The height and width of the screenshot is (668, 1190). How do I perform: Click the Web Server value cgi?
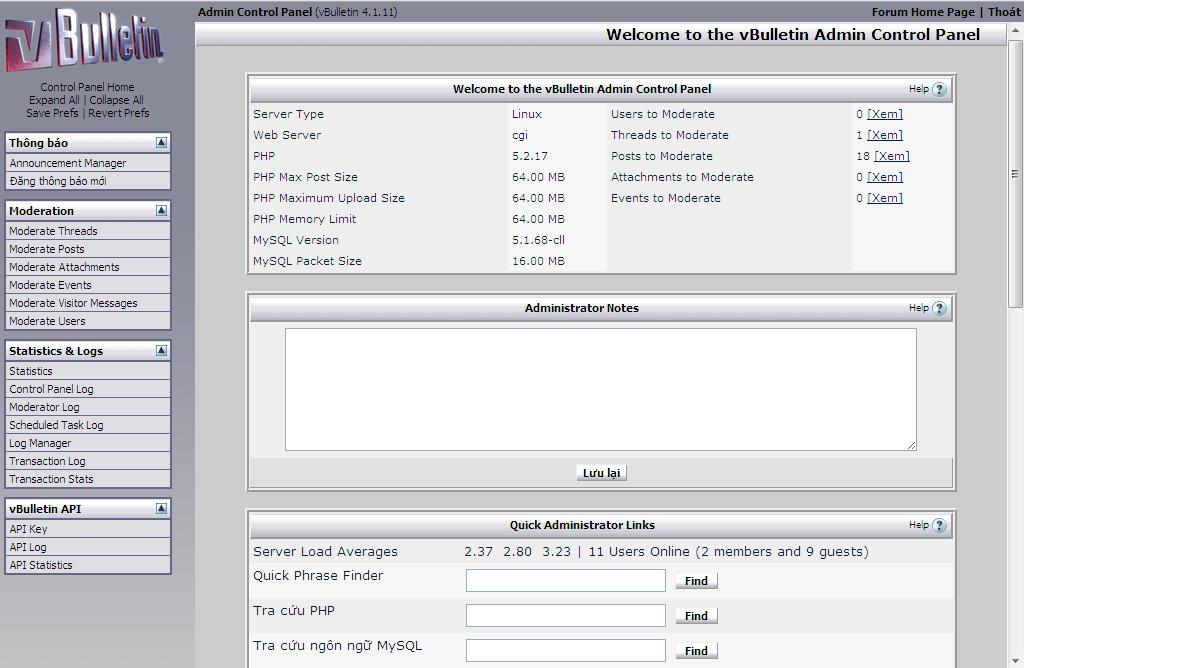[x=520, y=135]
